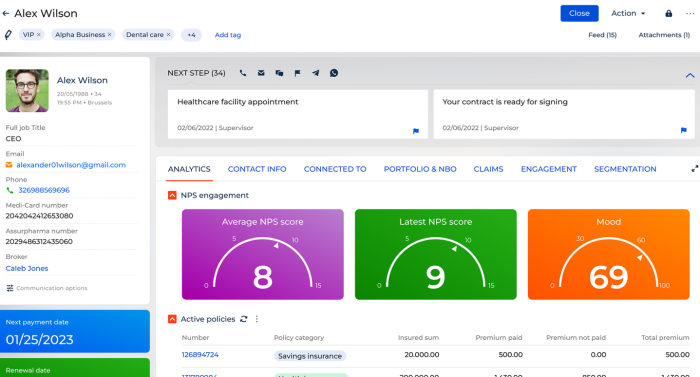The image size is (700, 377).
Task: Click the Average NPS score gauge
Action: (262, 254)
